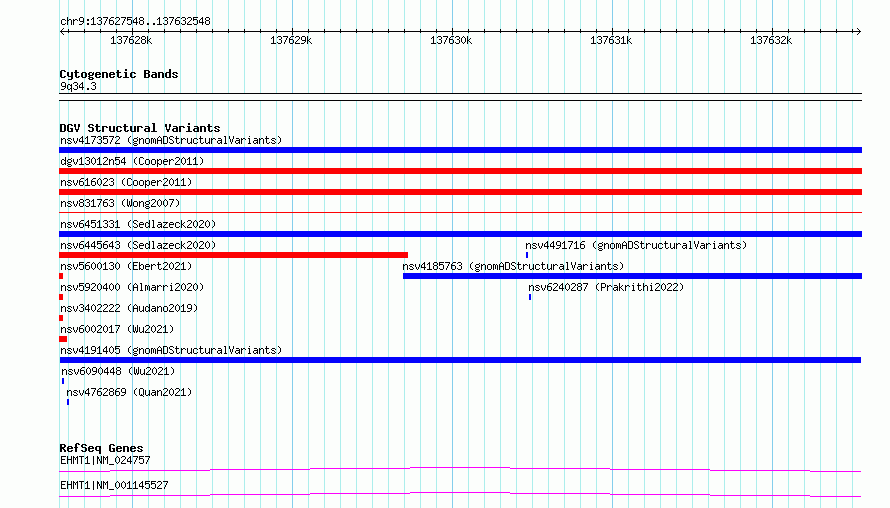Click the right arrow of the ruler
Viewport: 890px width, 508px height.
(x=859, y=31)
